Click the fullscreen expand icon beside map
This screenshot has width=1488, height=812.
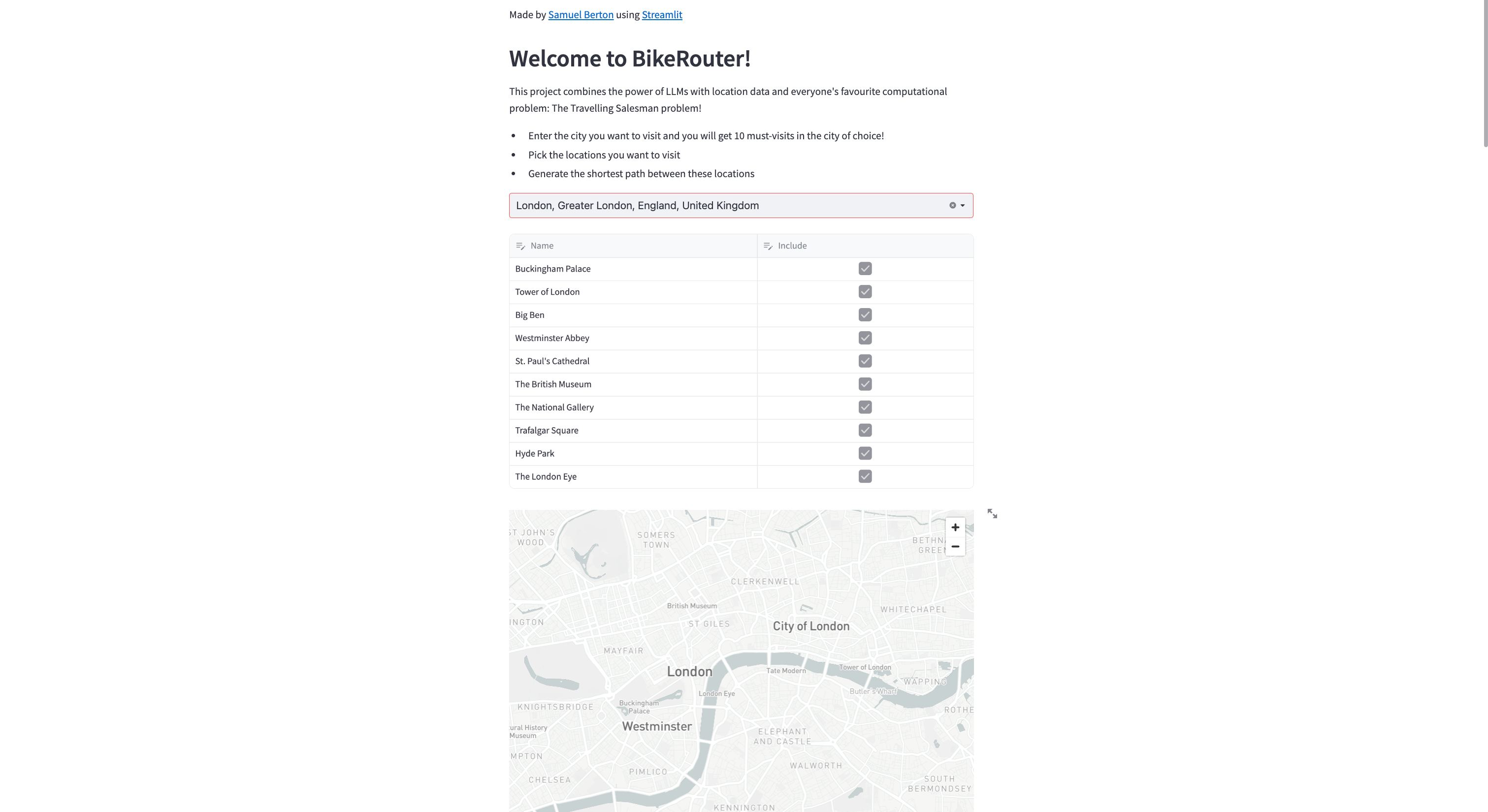pyautogui.click(x=992, y=513)
